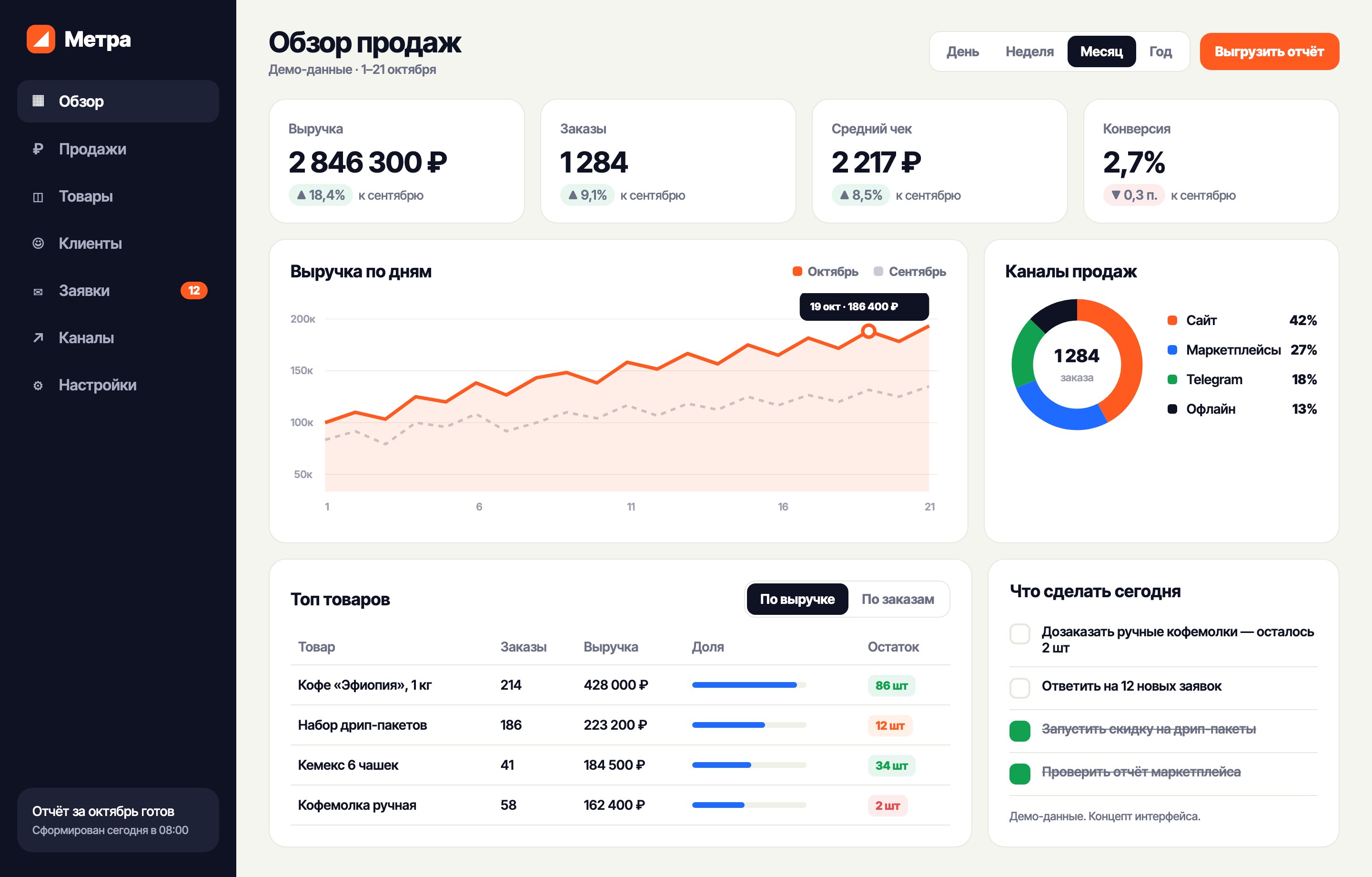
Task: Toggle the Сентябрь legend swatch in chart
Action: tap(878, 271)
